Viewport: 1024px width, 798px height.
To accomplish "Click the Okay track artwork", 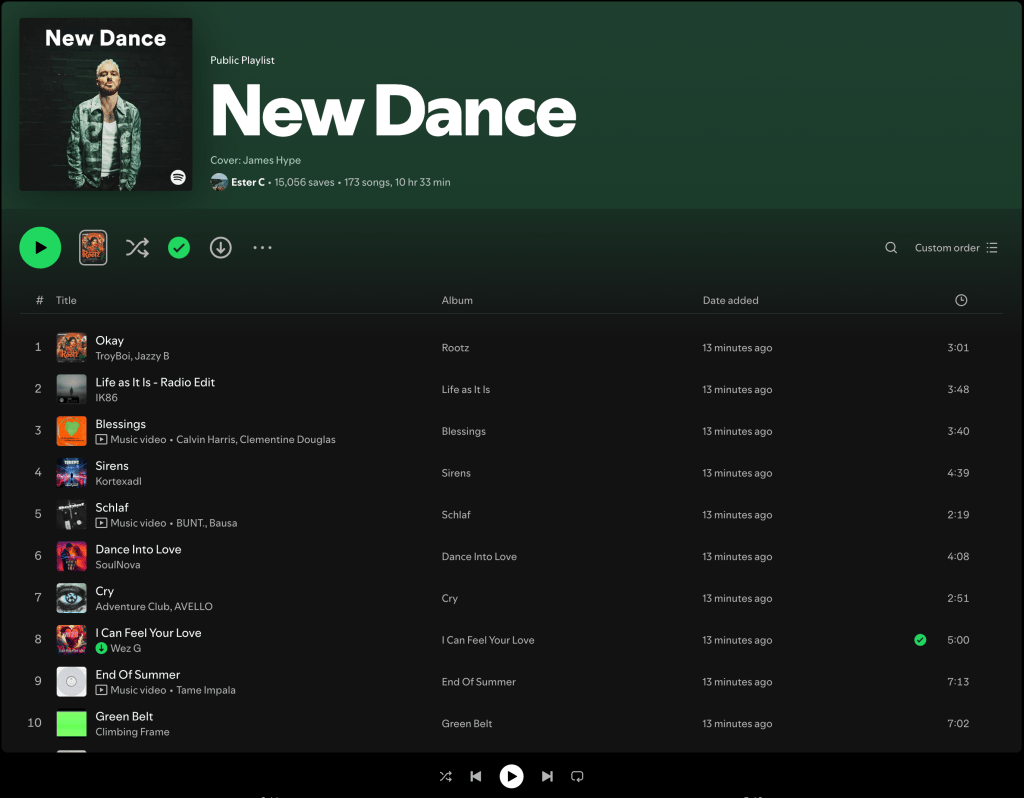I will pos(72,347).
